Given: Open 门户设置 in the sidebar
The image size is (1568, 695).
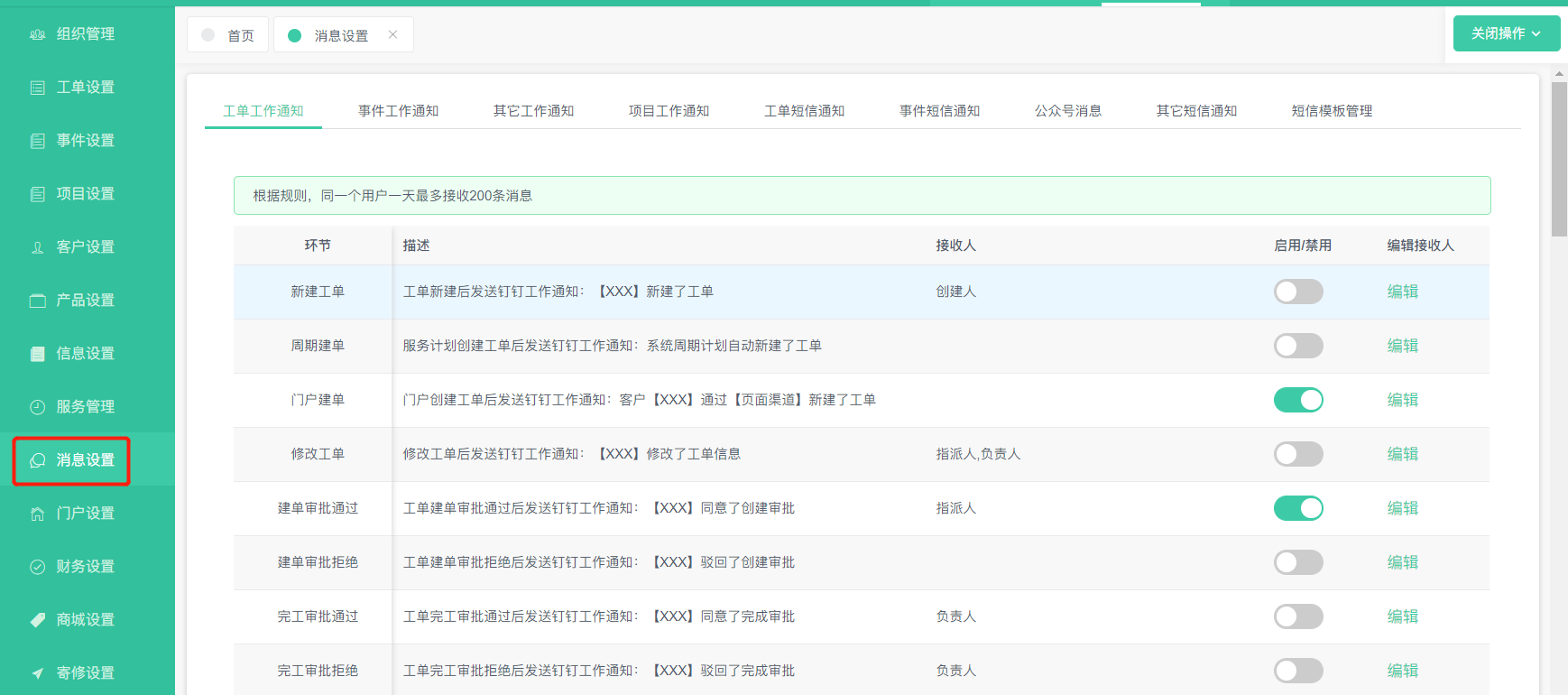Looking at the screenshot, I should click(x=86, y=514).
